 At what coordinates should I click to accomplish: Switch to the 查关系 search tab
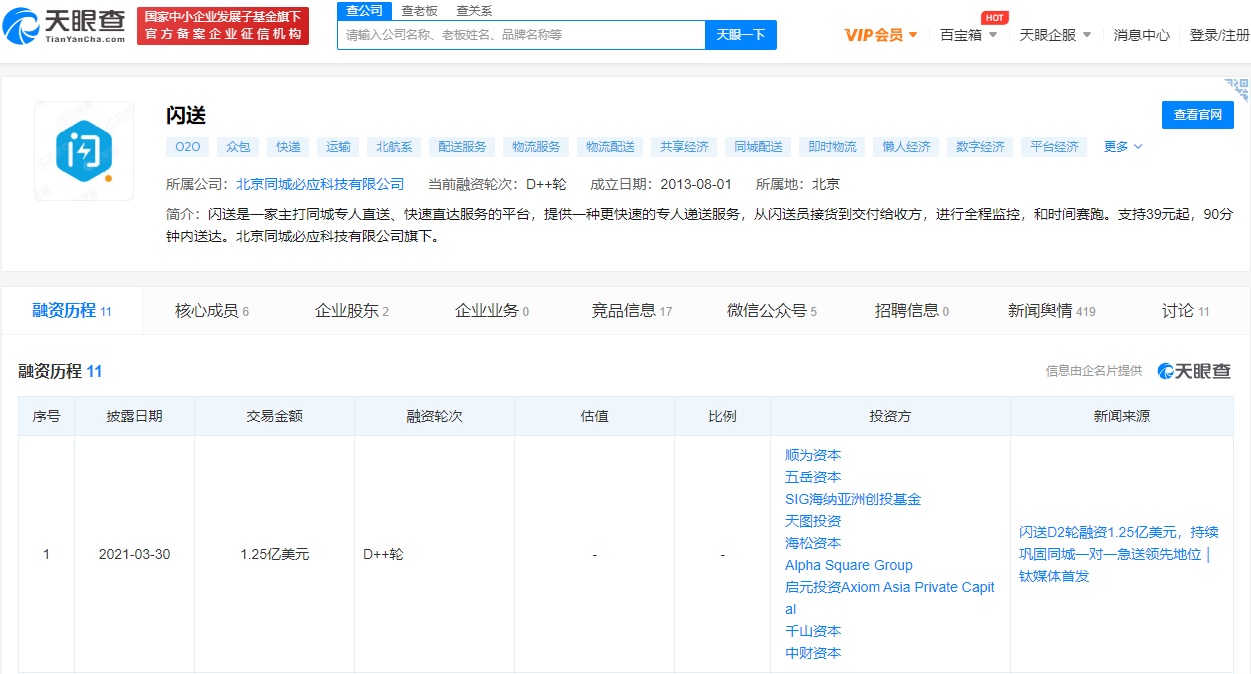tap(474, 10)
